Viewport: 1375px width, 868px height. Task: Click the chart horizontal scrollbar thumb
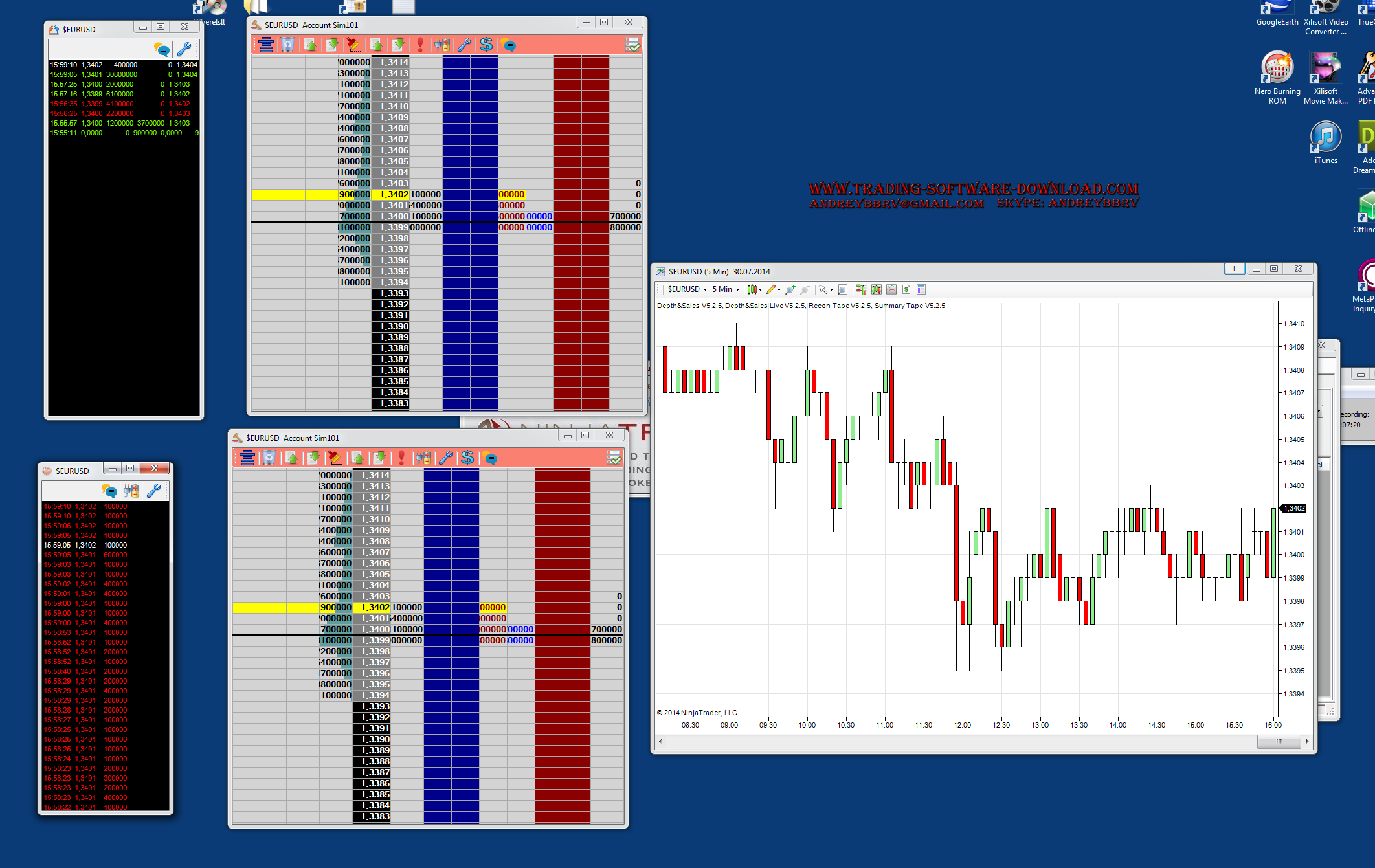coord(1278,741)
